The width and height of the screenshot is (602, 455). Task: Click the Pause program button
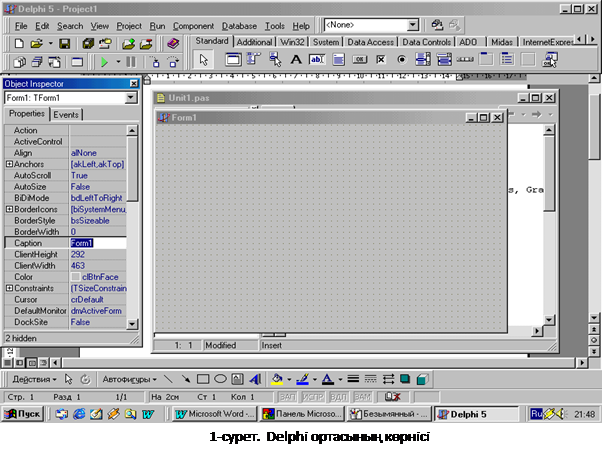click(x=131, y=62)
